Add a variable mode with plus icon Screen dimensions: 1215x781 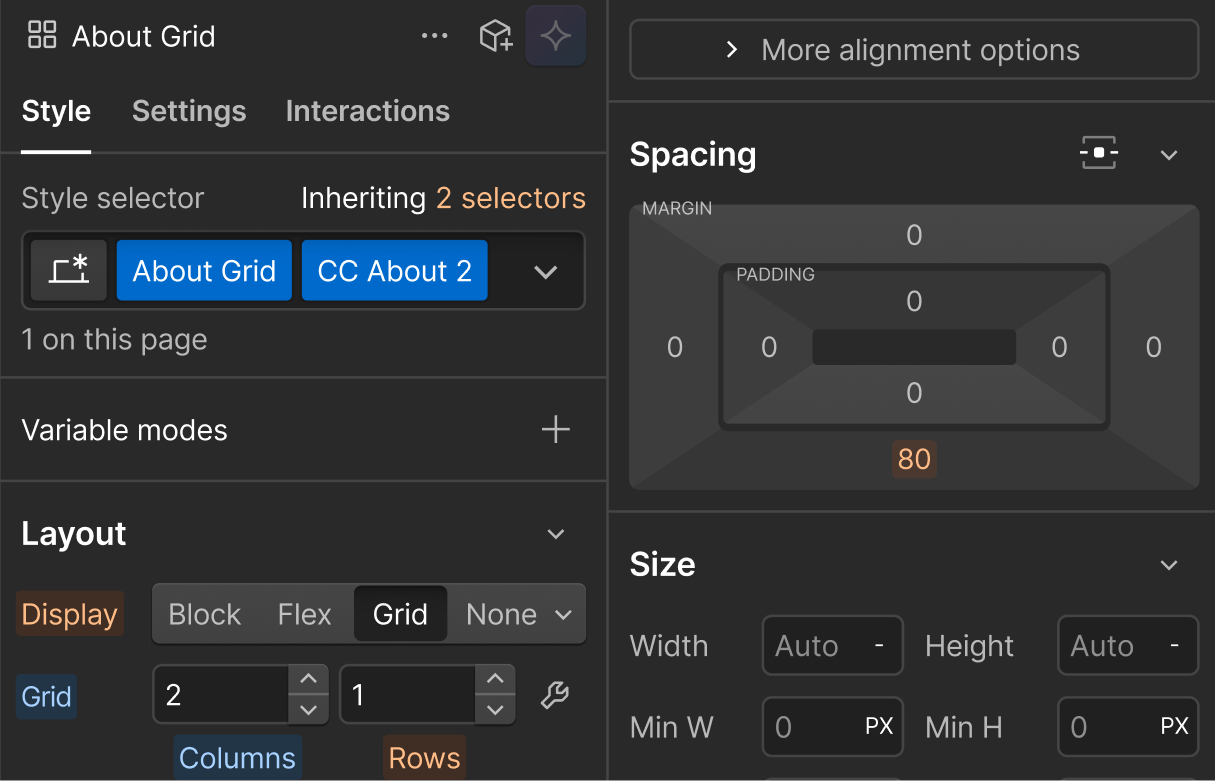tap(555, 430)
